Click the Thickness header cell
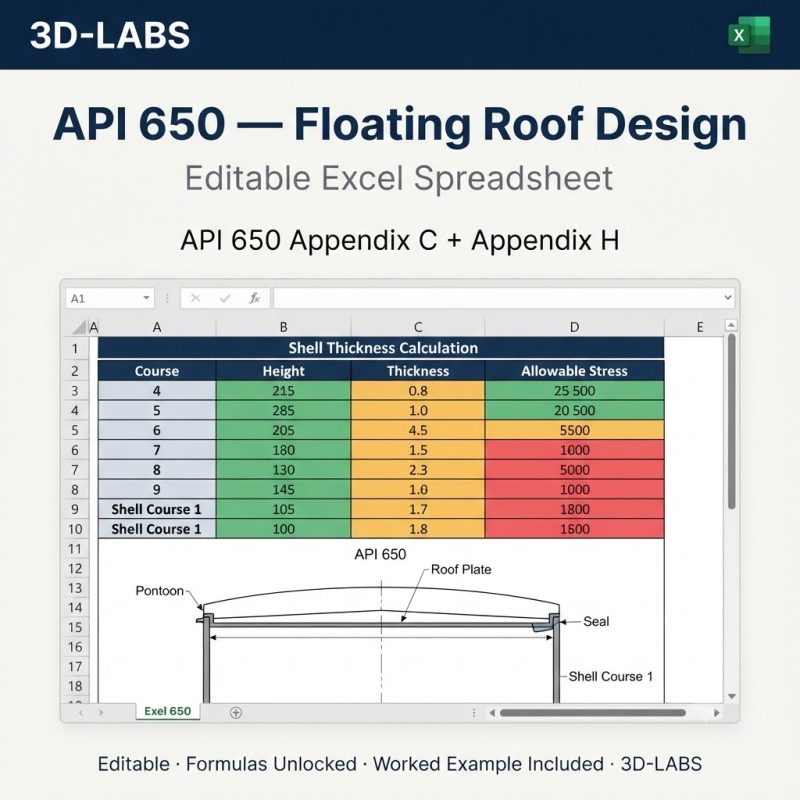800x800 pixels. point(418,371)
